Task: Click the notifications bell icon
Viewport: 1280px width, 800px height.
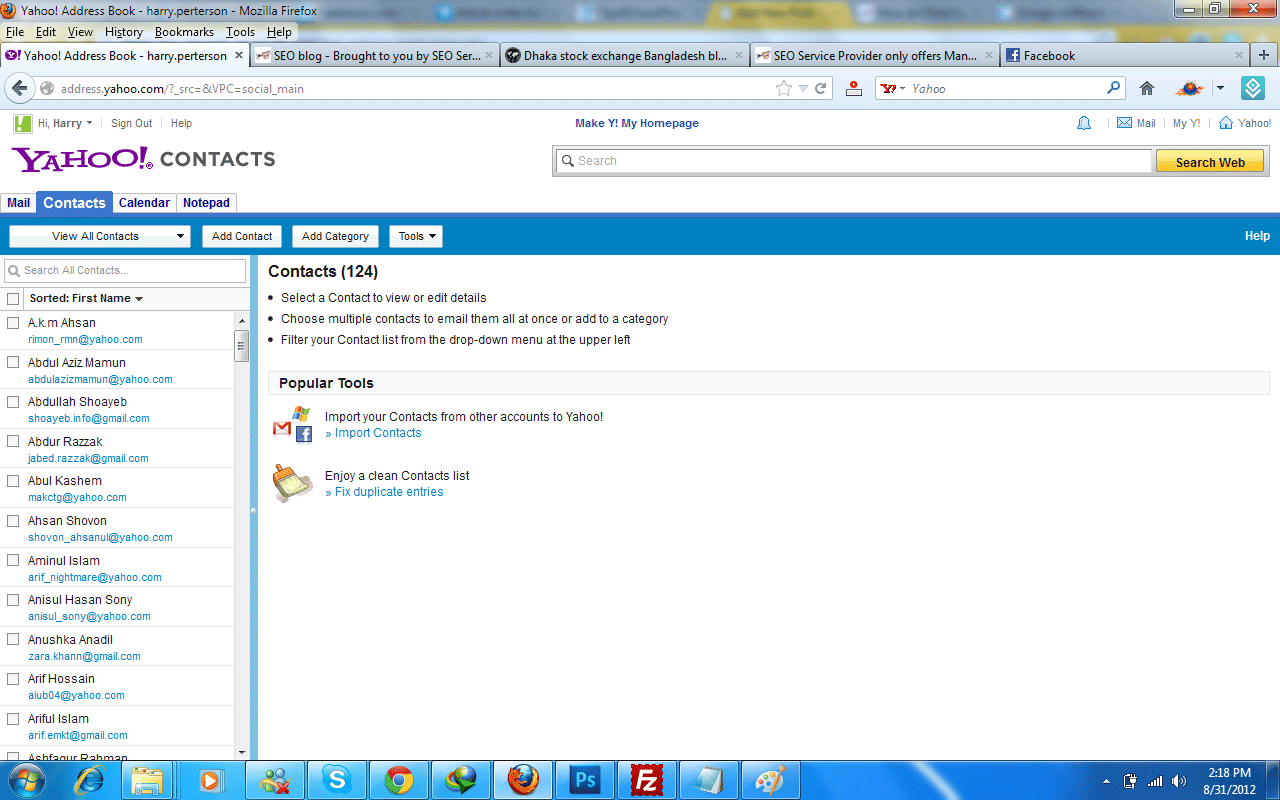Action: coord(1083,123)
